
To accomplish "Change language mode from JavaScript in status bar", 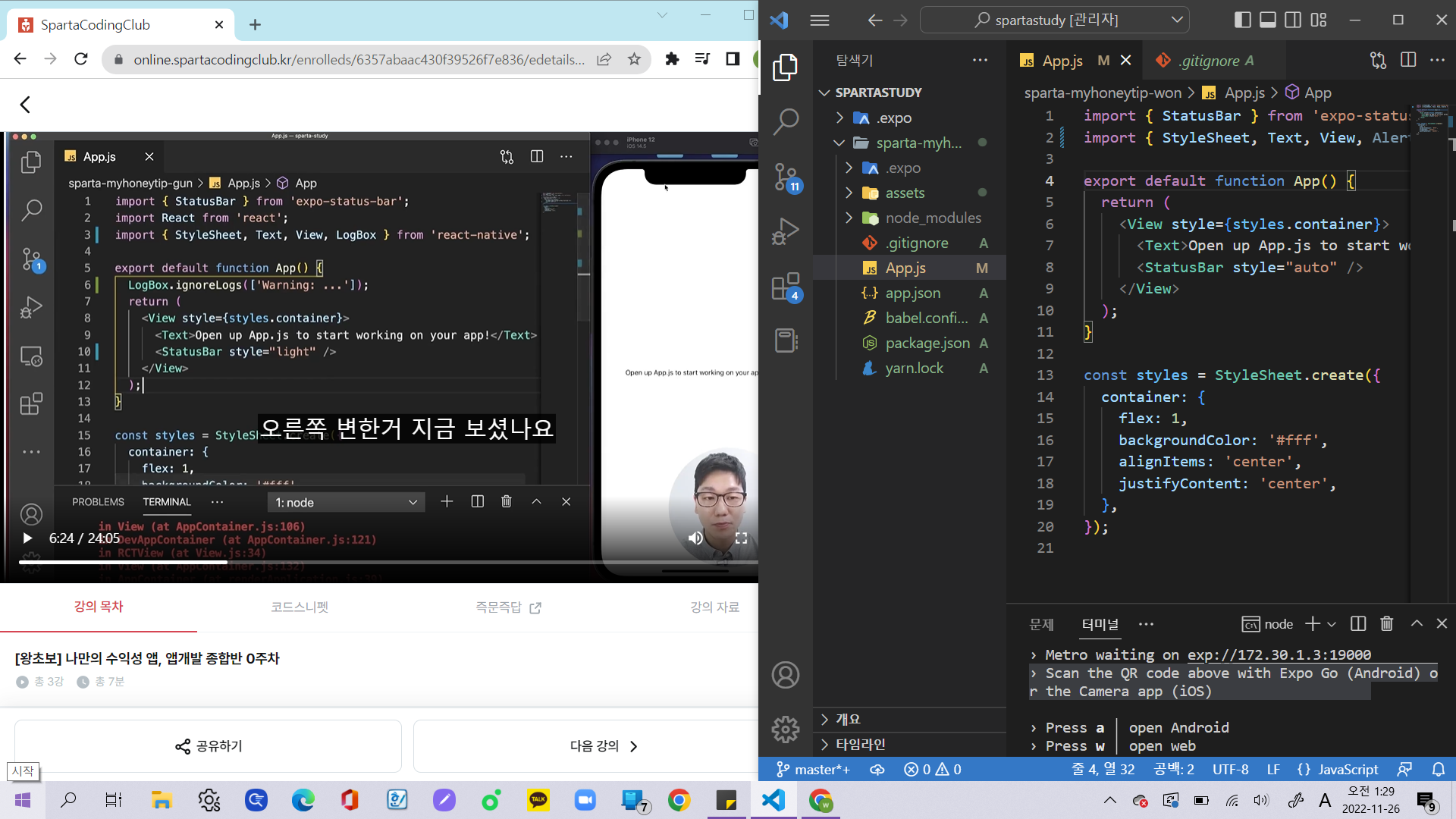I will pyautogui.click(x=1348, y=769).
